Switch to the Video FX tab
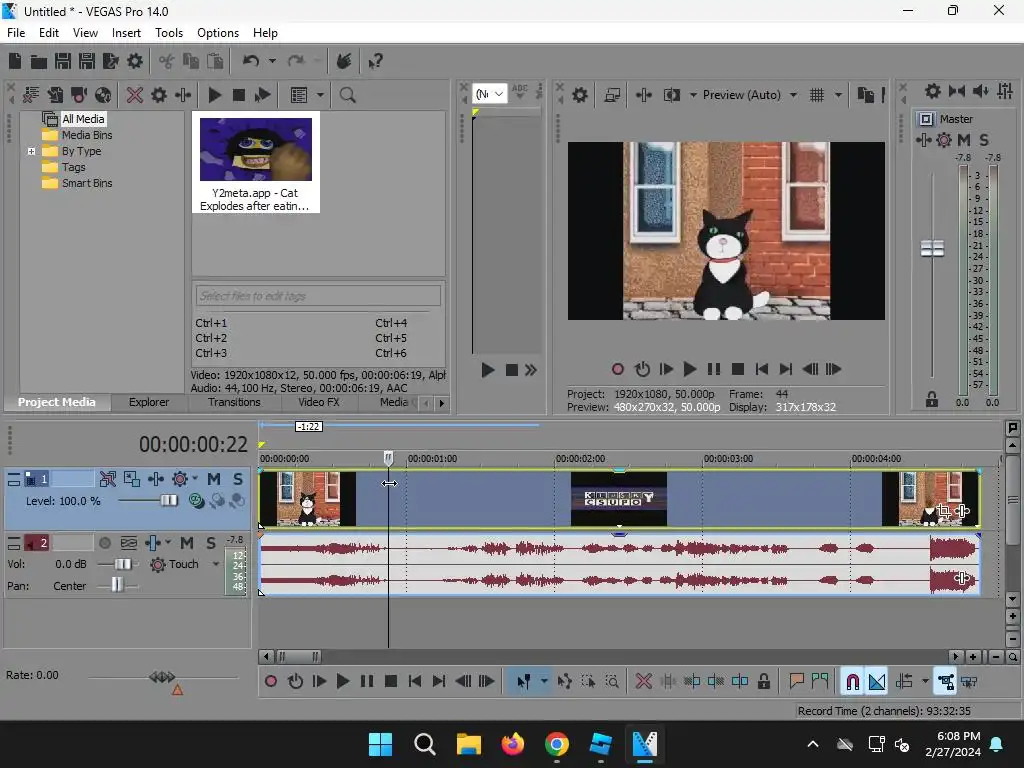The height and width of the screenshot is (768, 1024). 319,402
